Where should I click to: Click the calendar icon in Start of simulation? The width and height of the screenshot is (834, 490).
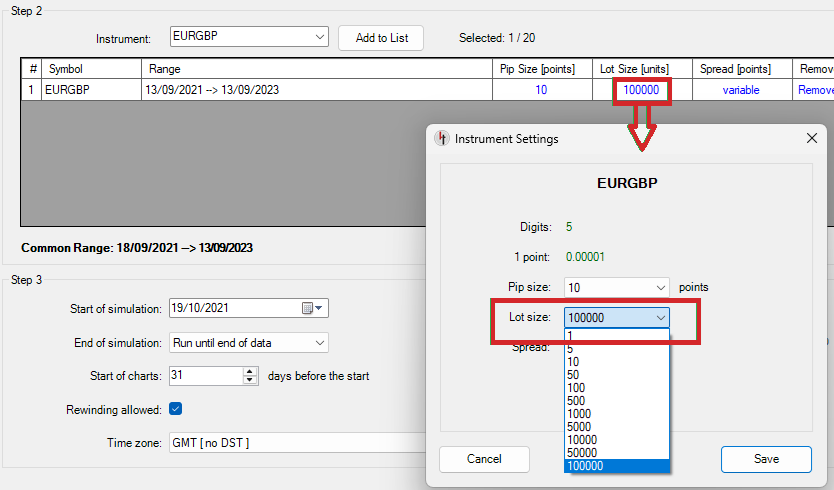pyautogui.click(x=308, y=308)
